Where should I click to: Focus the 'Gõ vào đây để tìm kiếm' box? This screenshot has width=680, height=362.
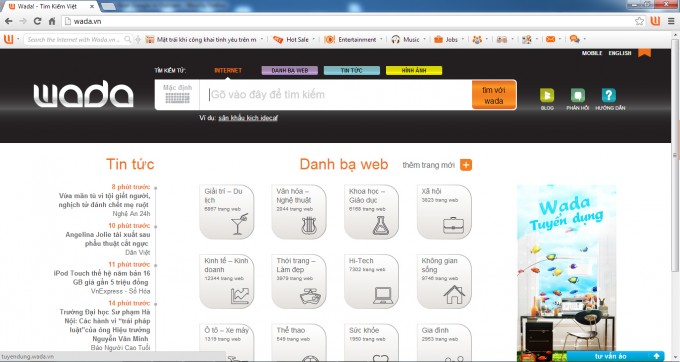tap(336, 95)
